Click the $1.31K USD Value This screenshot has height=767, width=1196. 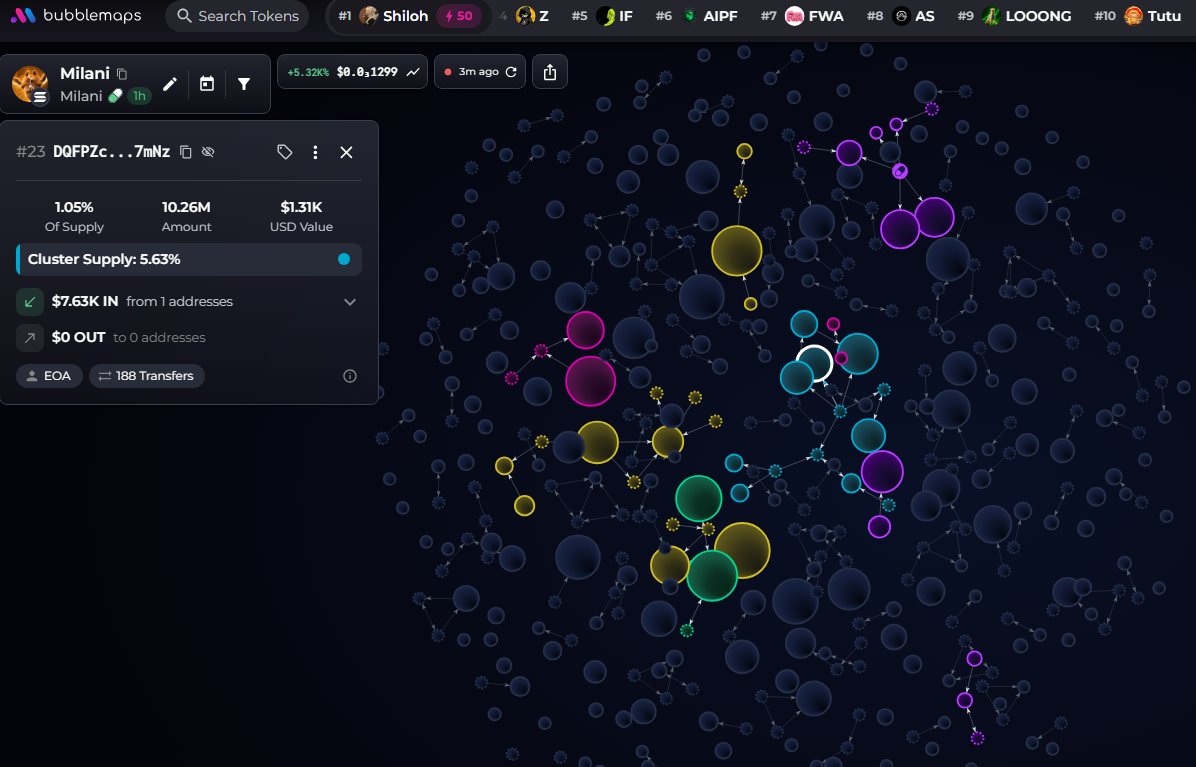[301, 207]
